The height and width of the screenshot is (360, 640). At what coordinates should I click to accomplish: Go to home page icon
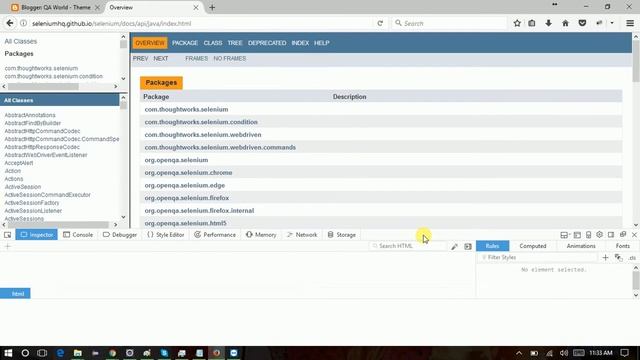click(565, 23)
